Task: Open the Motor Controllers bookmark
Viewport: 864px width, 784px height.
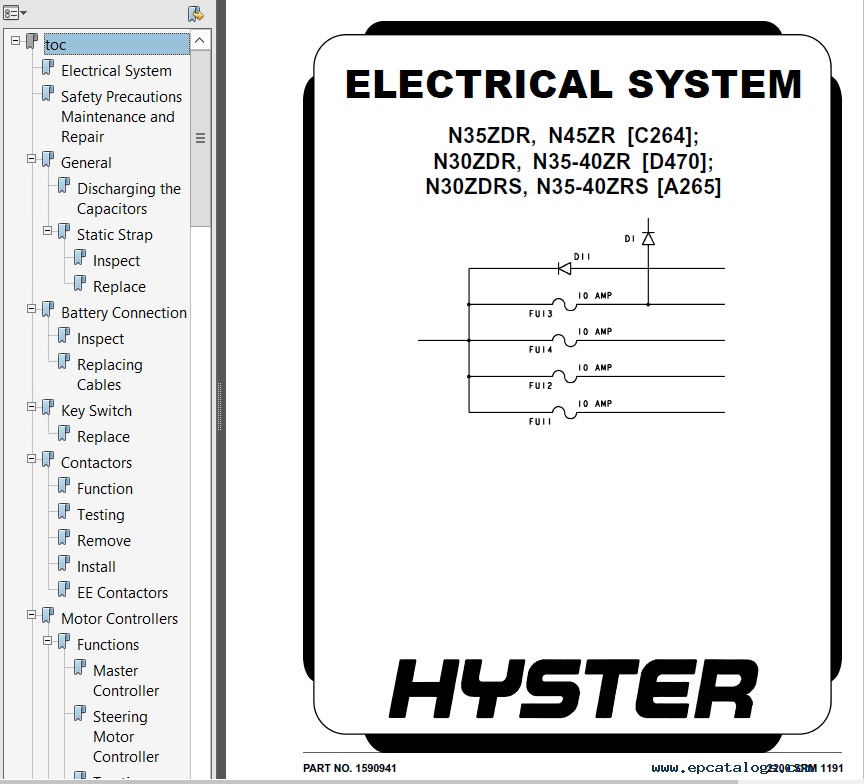Action: 120,619
